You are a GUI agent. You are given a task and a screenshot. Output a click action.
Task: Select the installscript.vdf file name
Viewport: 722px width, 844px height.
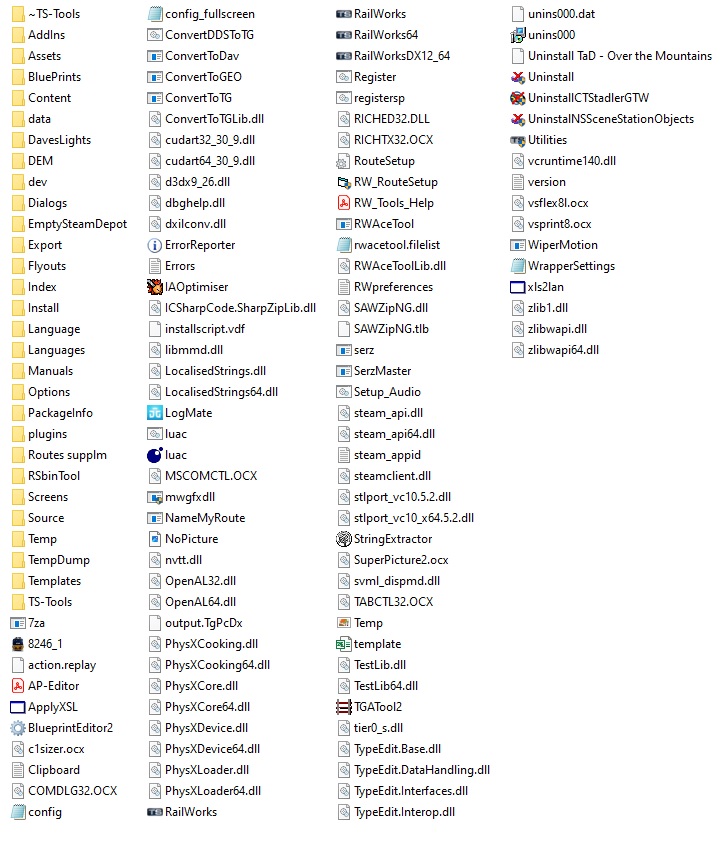tap(205, 329)
